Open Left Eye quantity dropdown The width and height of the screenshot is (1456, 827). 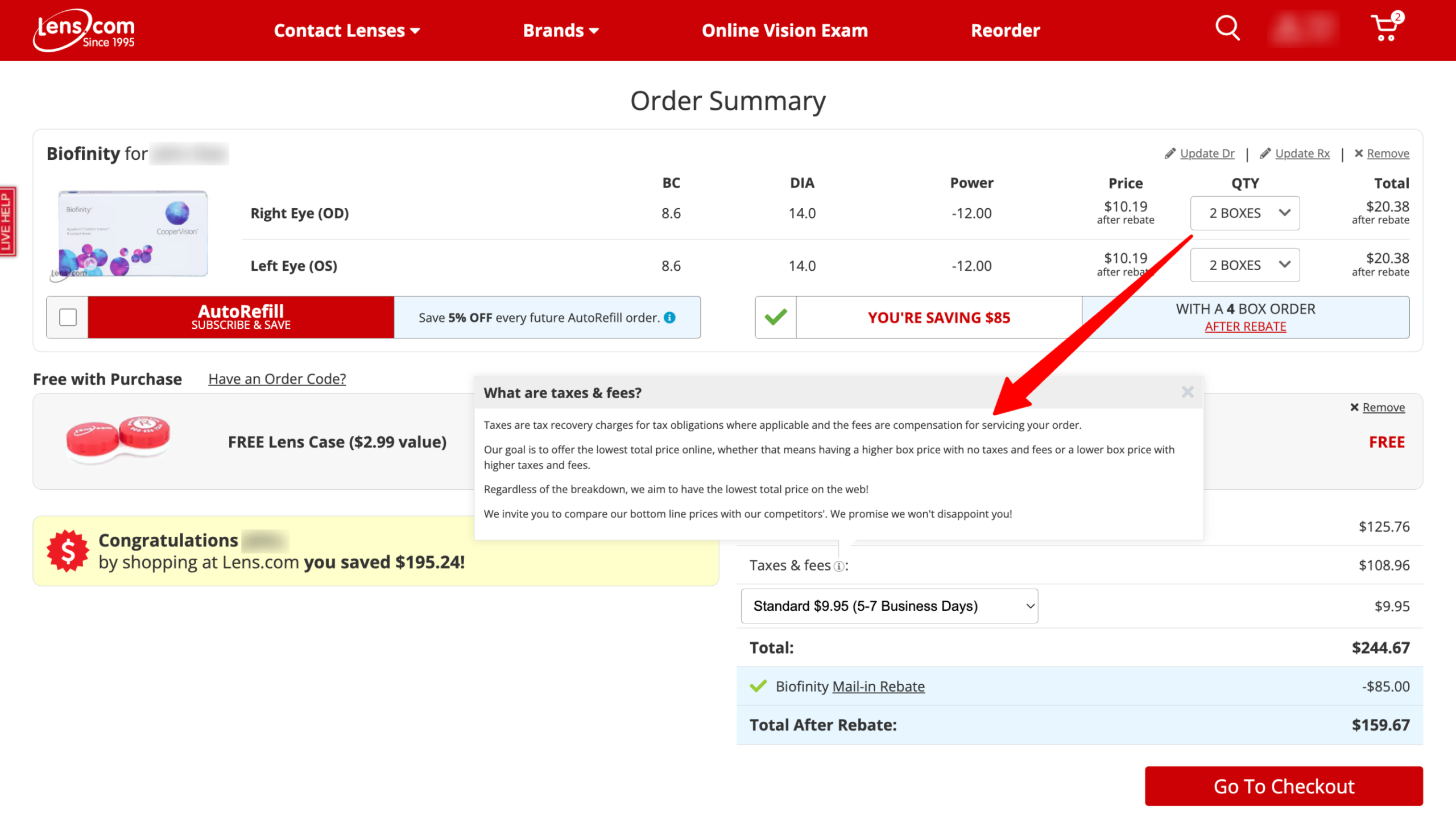(1244, 265)
